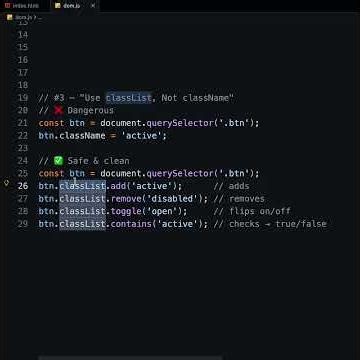
Task: Click line number 29 in the gutter
Action: [x=23, y=224]
